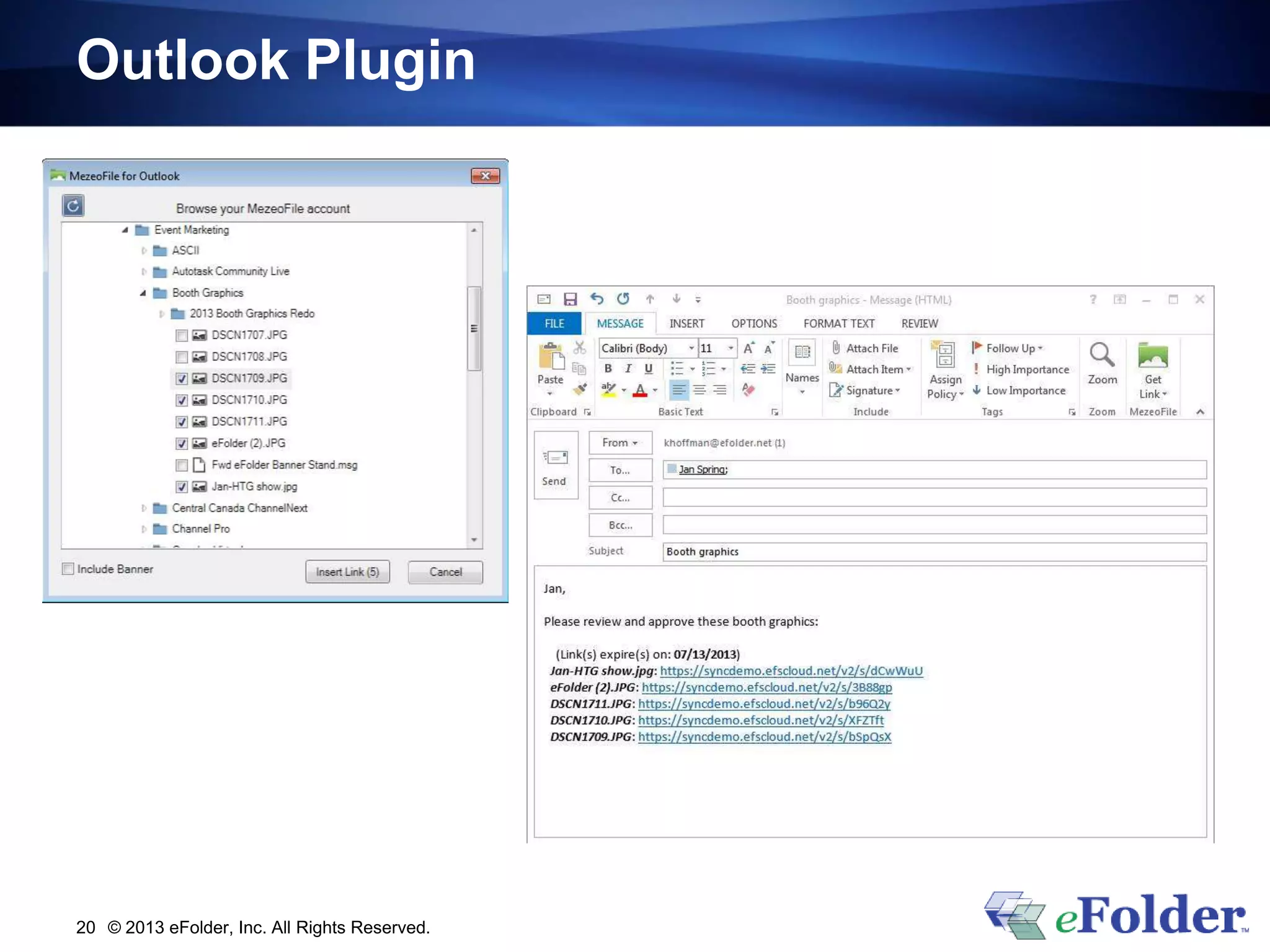Click the Undo arrow
This screenshot has height=952, width=1270.
597,299
